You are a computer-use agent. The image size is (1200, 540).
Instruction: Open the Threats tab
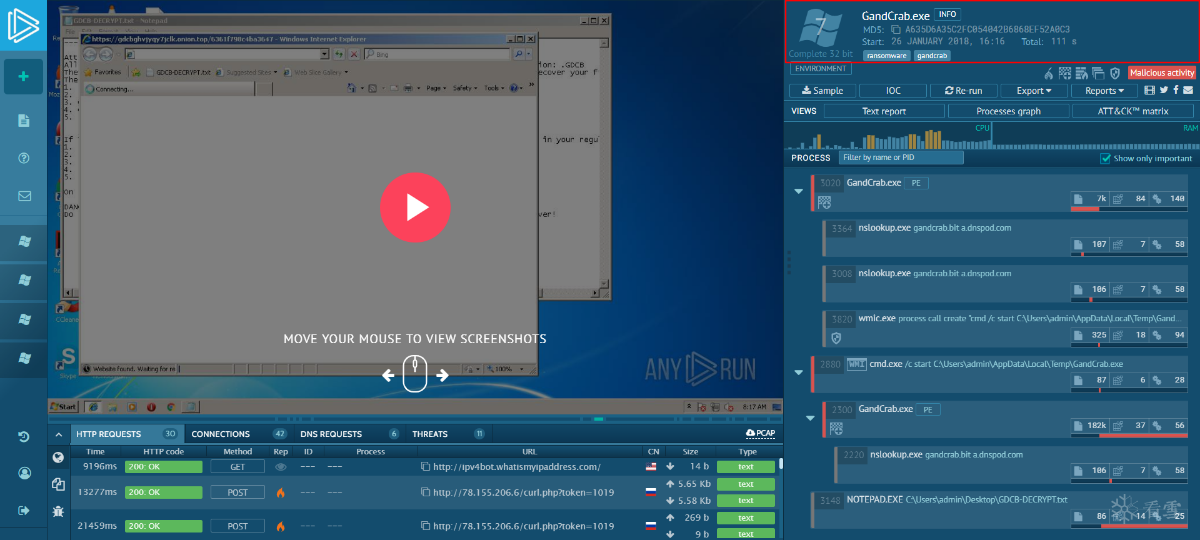coord(447,434)
